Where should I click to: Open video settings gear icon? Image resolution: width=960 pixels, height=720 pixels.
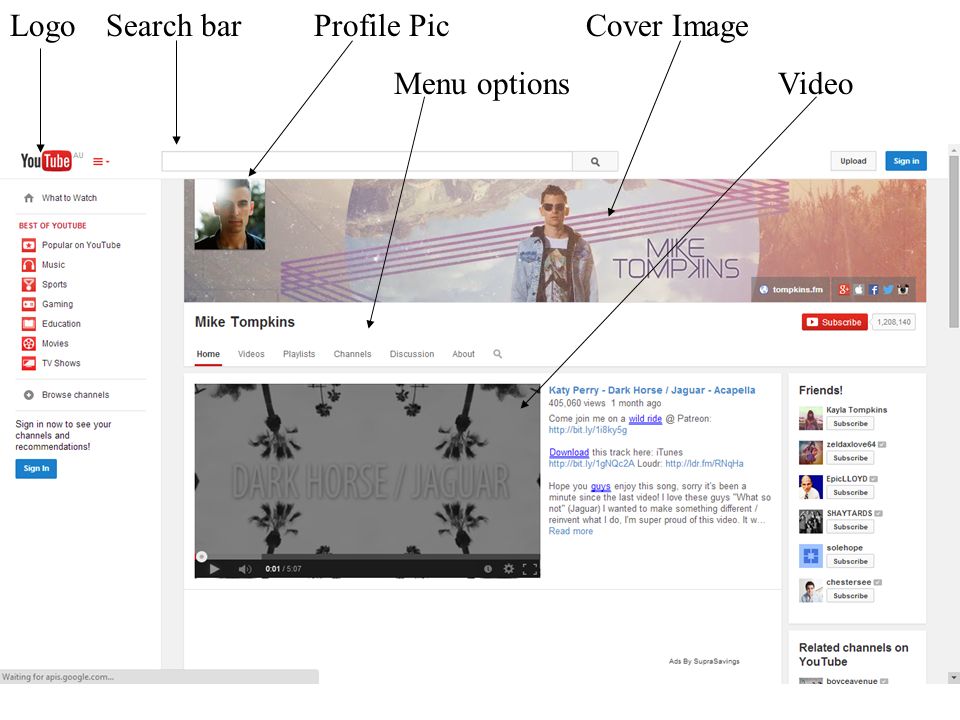tap(508, 569)
